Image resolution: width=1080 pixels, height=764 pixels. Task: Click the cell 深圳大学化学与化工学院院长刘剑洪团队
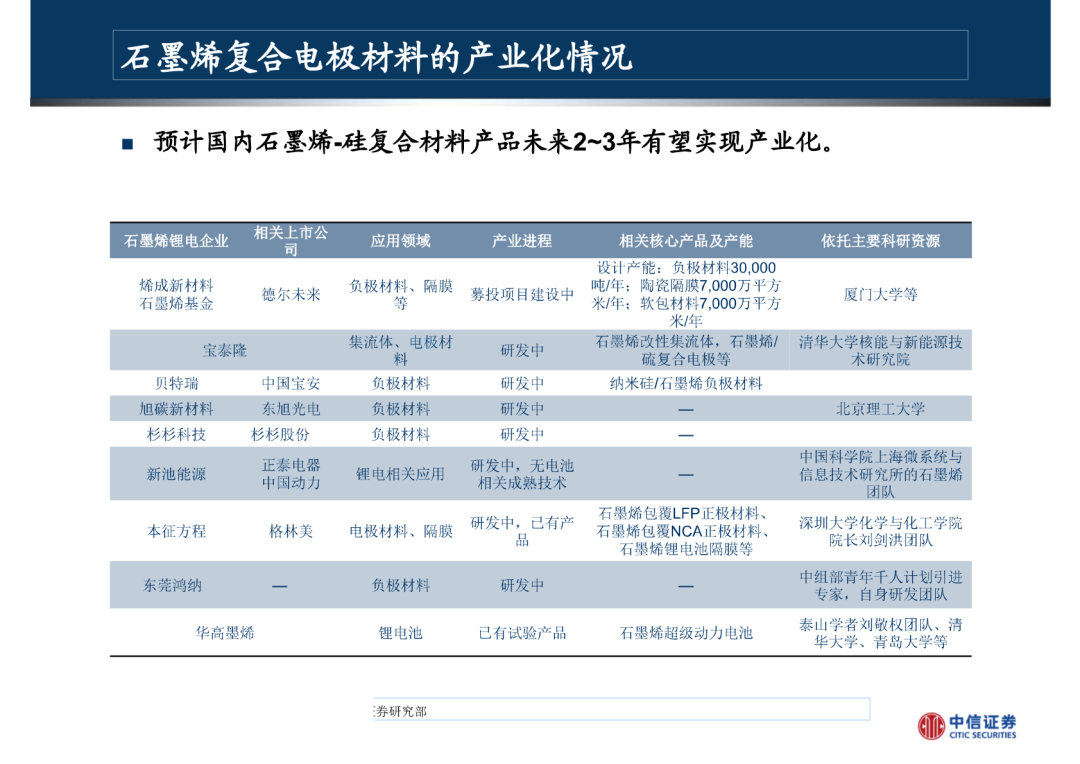(880, 531)
